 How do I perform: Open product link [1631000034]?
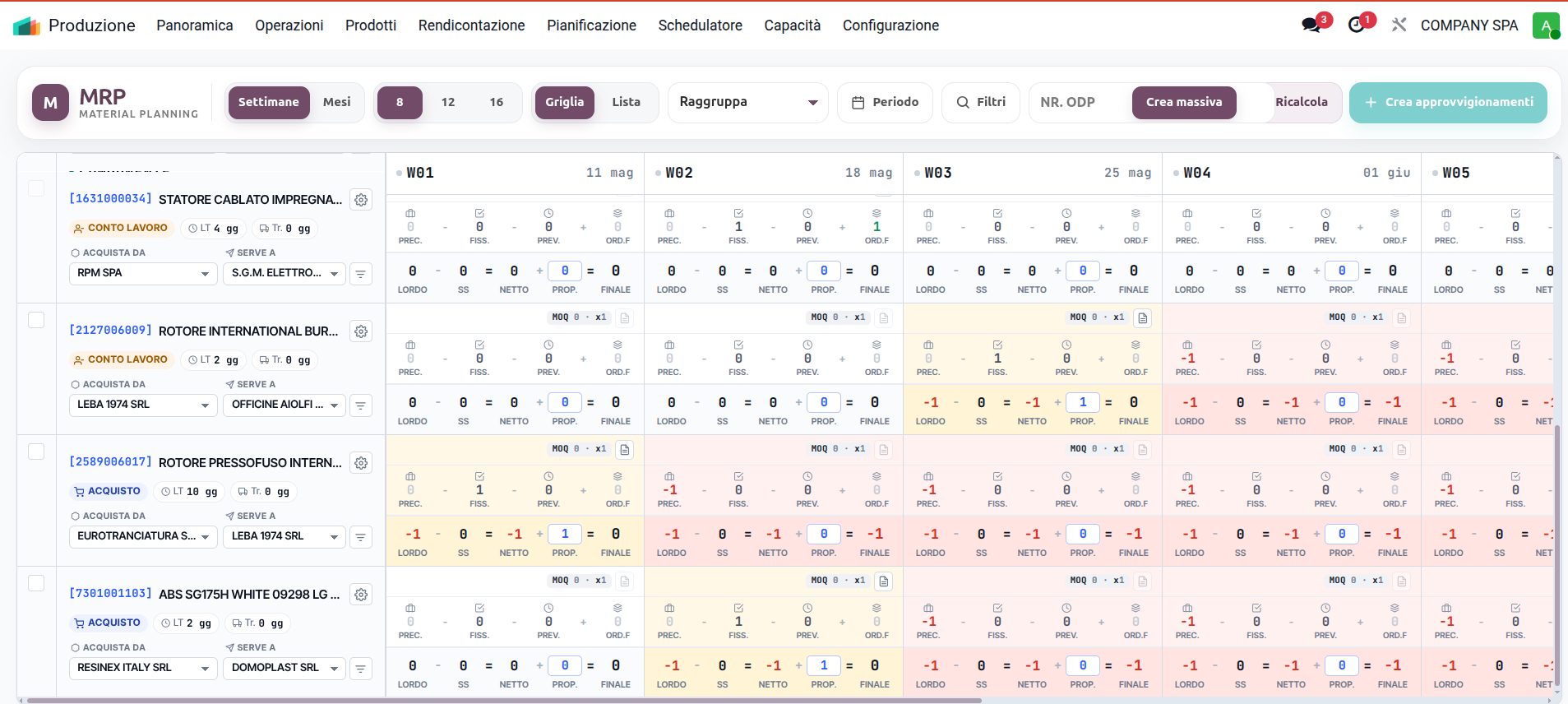pos(111,199)
